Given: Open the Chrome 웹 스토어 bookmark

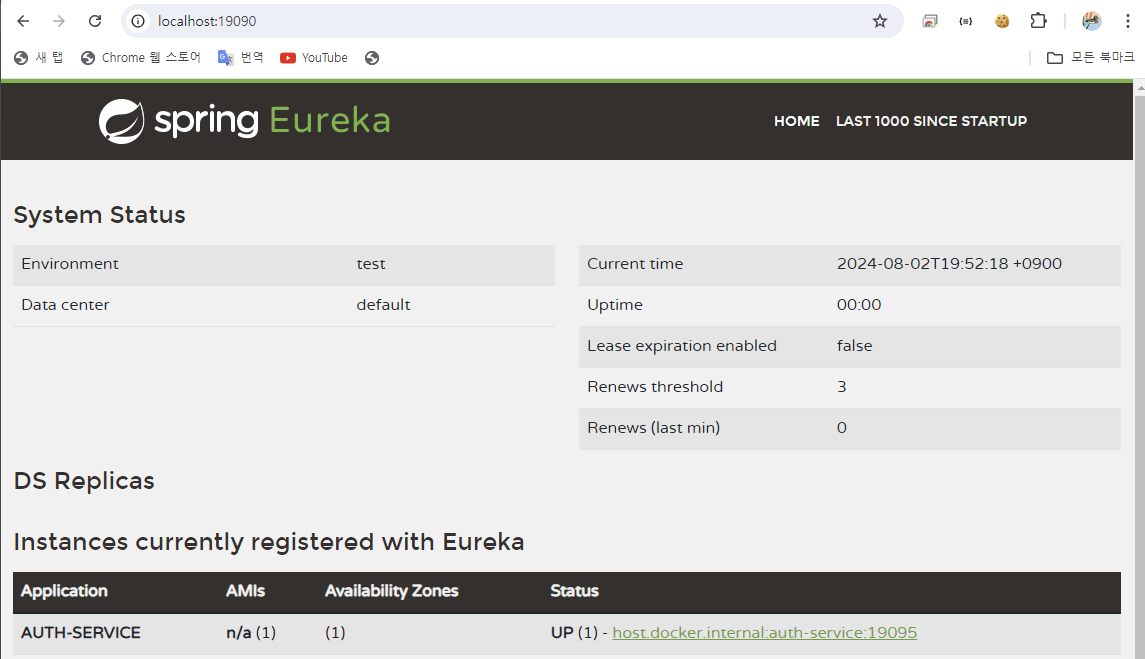Looking at the screenshot, I should click(x=141, y=58).
